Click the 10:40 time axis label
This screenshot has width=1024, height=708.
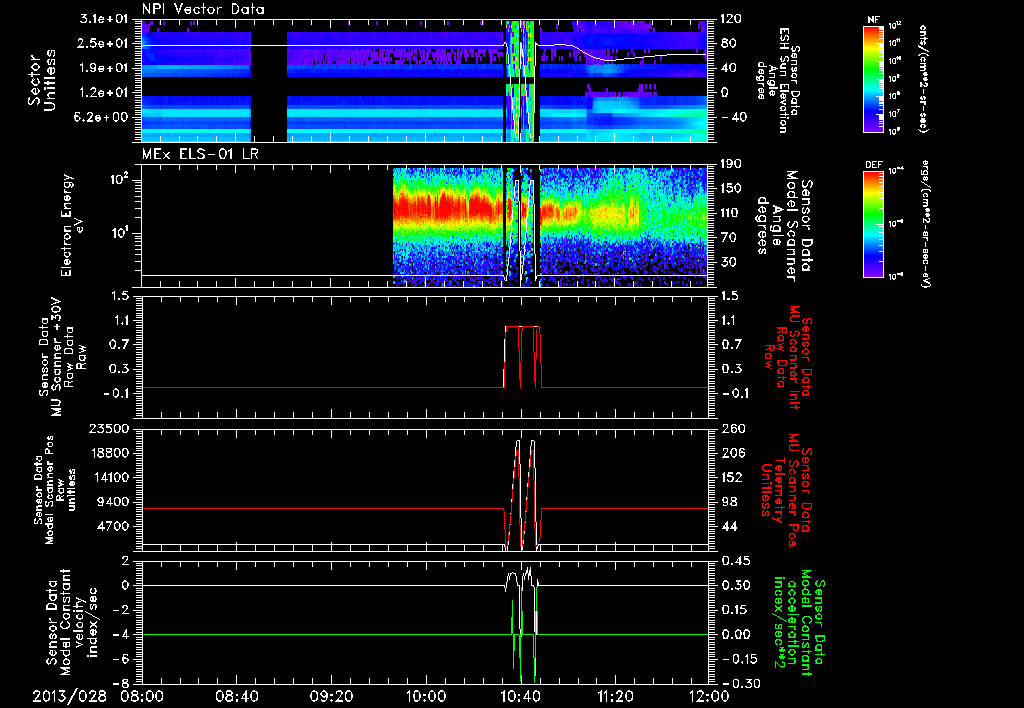tap(520, 696)
